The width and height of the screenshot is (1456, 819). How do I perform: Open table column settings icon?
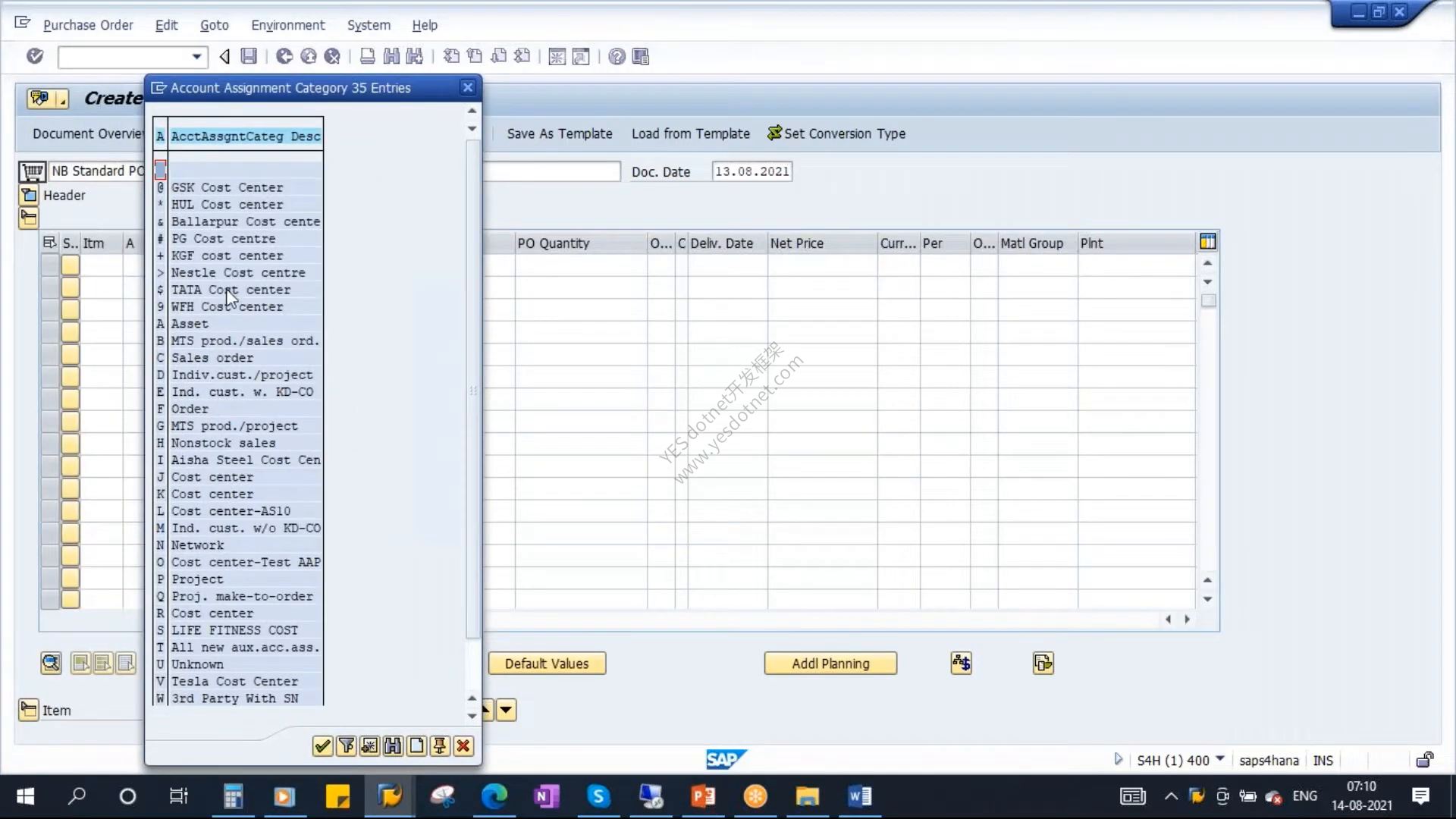point(1208,242)
